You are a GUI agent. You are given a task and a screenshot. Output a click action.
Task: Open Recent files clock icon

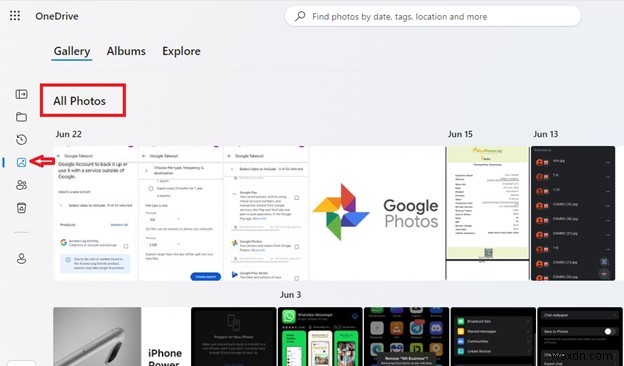tap(21, 140)
